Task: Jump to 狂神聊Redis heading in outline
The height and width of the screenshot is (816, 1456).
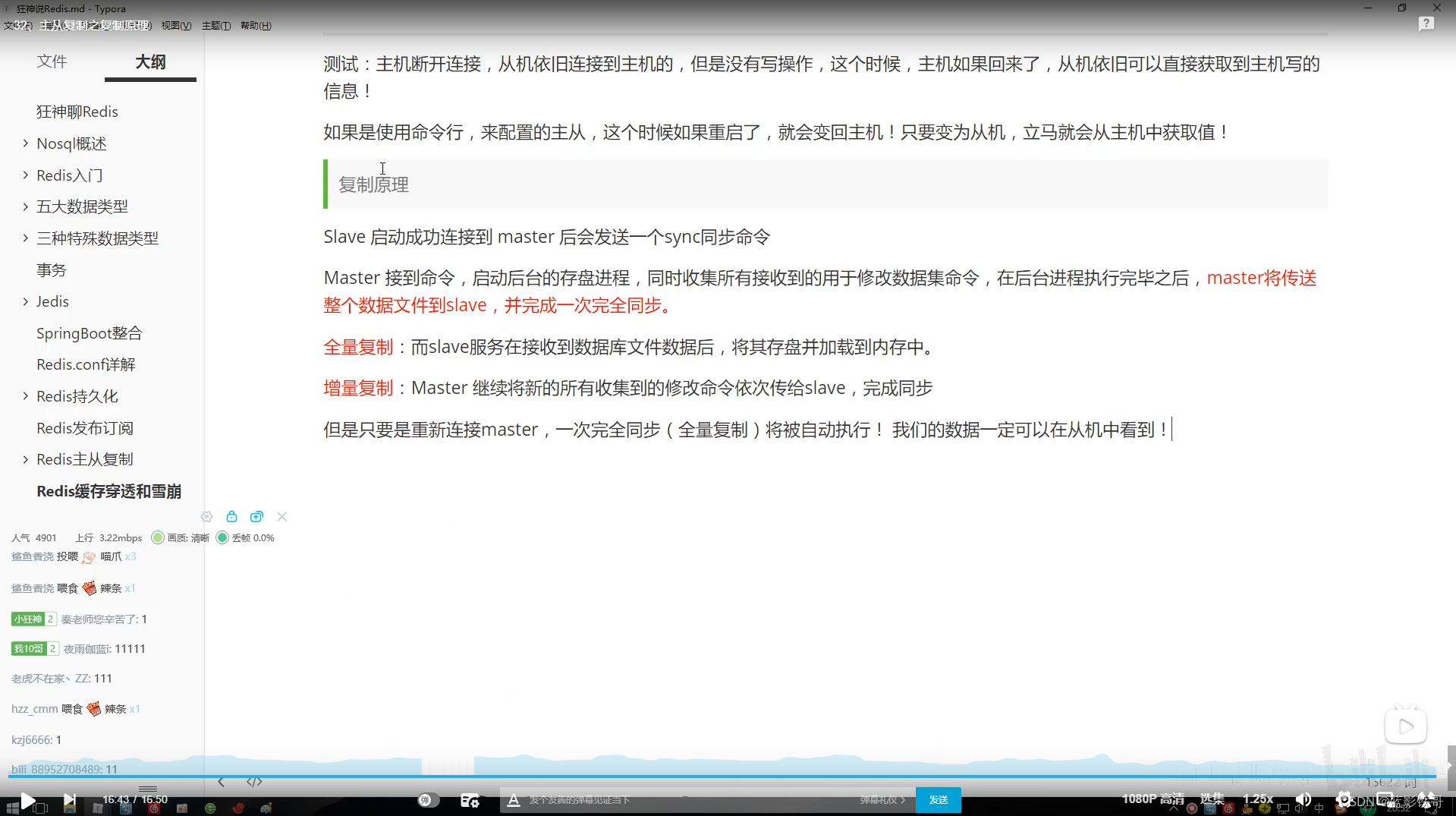Action: click(x=77, y=112)
